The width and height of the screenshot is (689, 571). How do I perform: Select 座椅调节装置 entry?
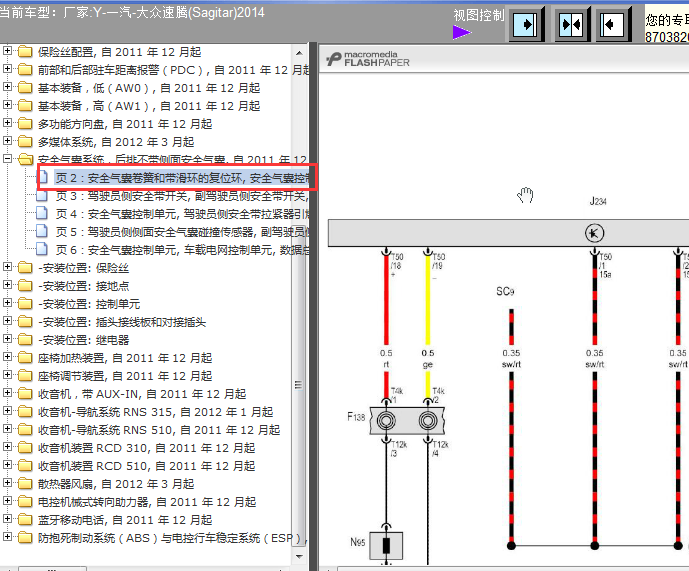(x=125, y=376)
